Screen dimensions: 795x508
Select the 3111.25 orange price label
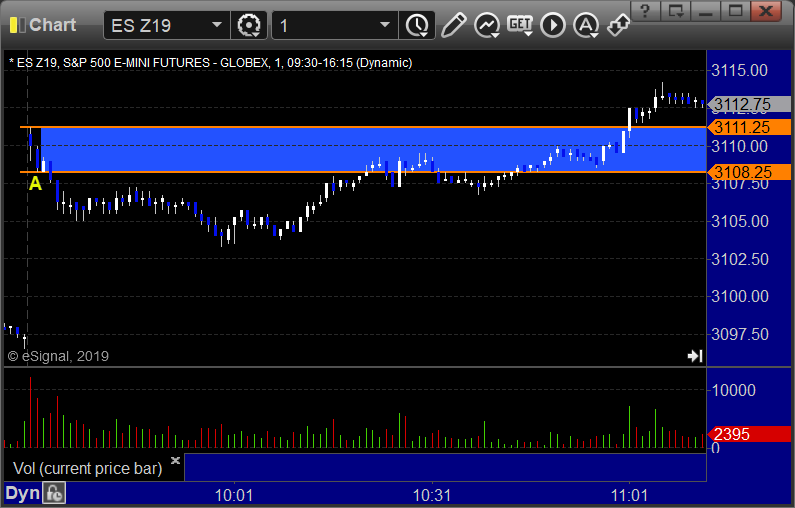click(749, 127)
